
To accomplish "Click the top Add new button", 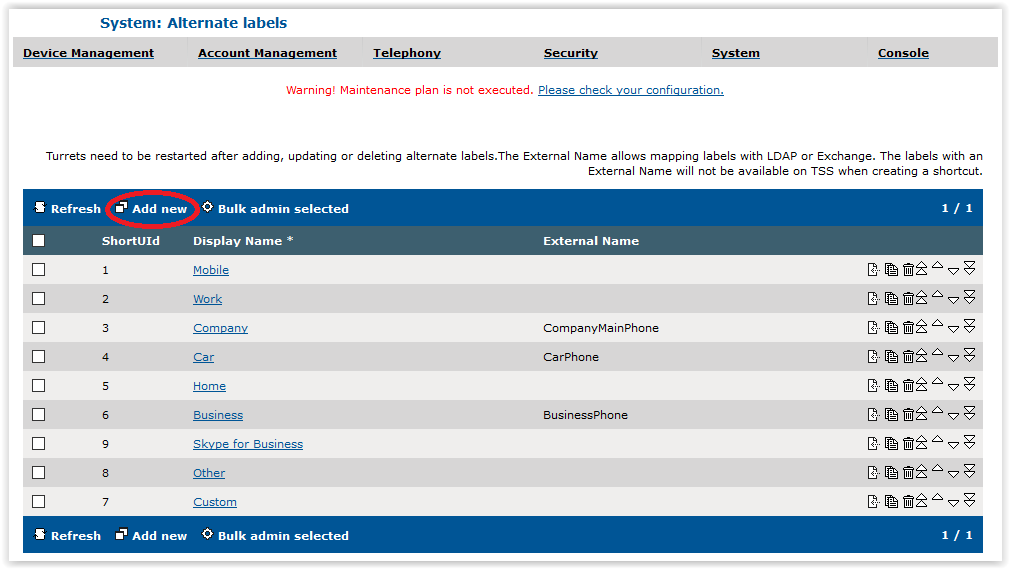I will (151, 208).
